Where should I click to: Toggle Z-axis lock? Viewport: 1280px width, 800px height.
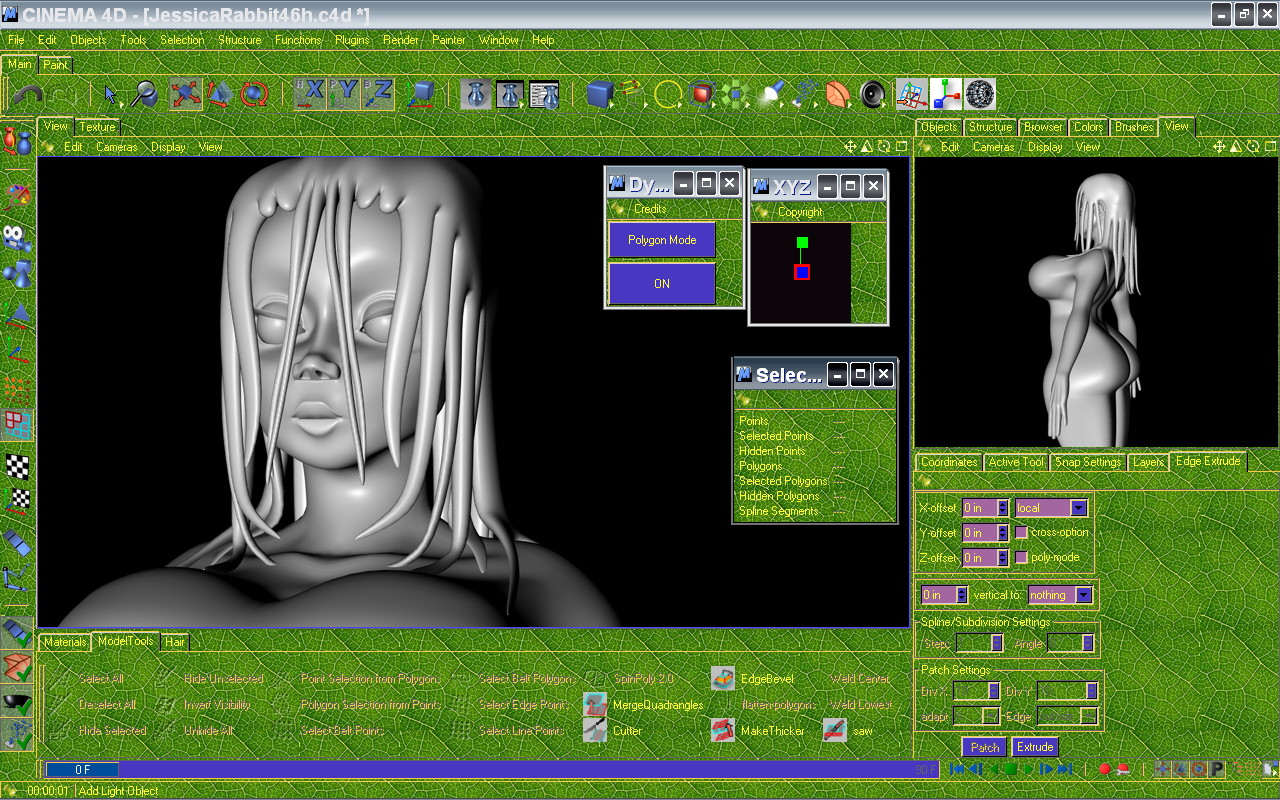[x=377, y=95]
